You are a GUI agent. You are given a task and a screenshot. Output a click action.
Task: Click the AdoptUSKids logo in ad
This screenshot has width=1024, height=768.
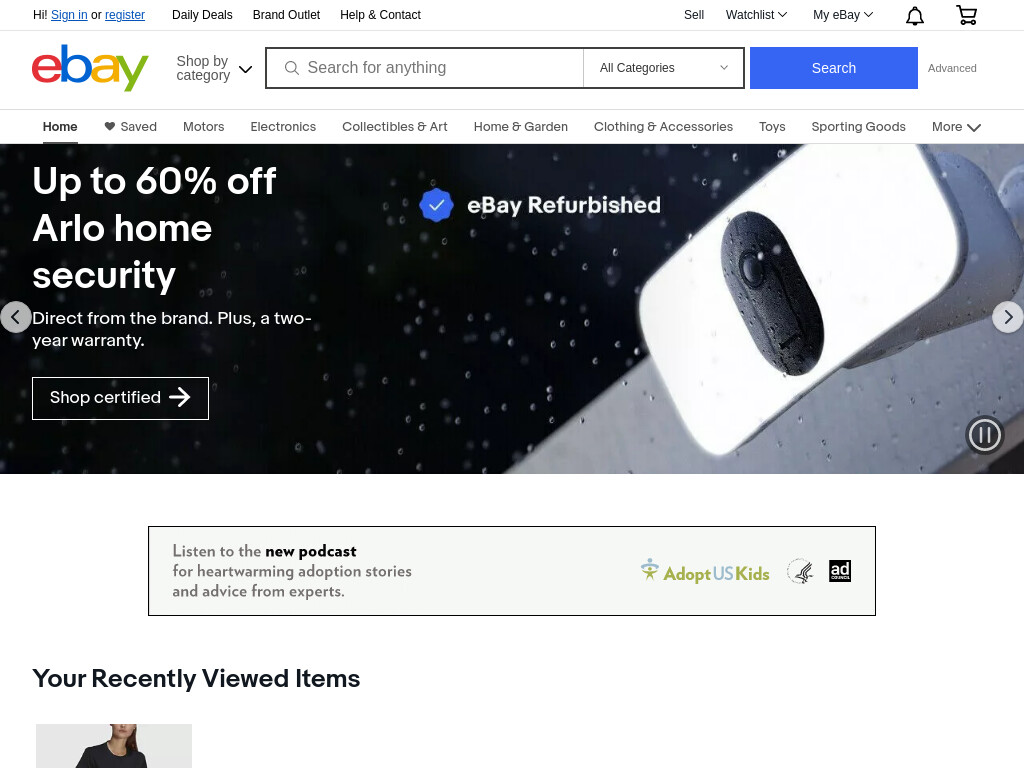point(705,571)
